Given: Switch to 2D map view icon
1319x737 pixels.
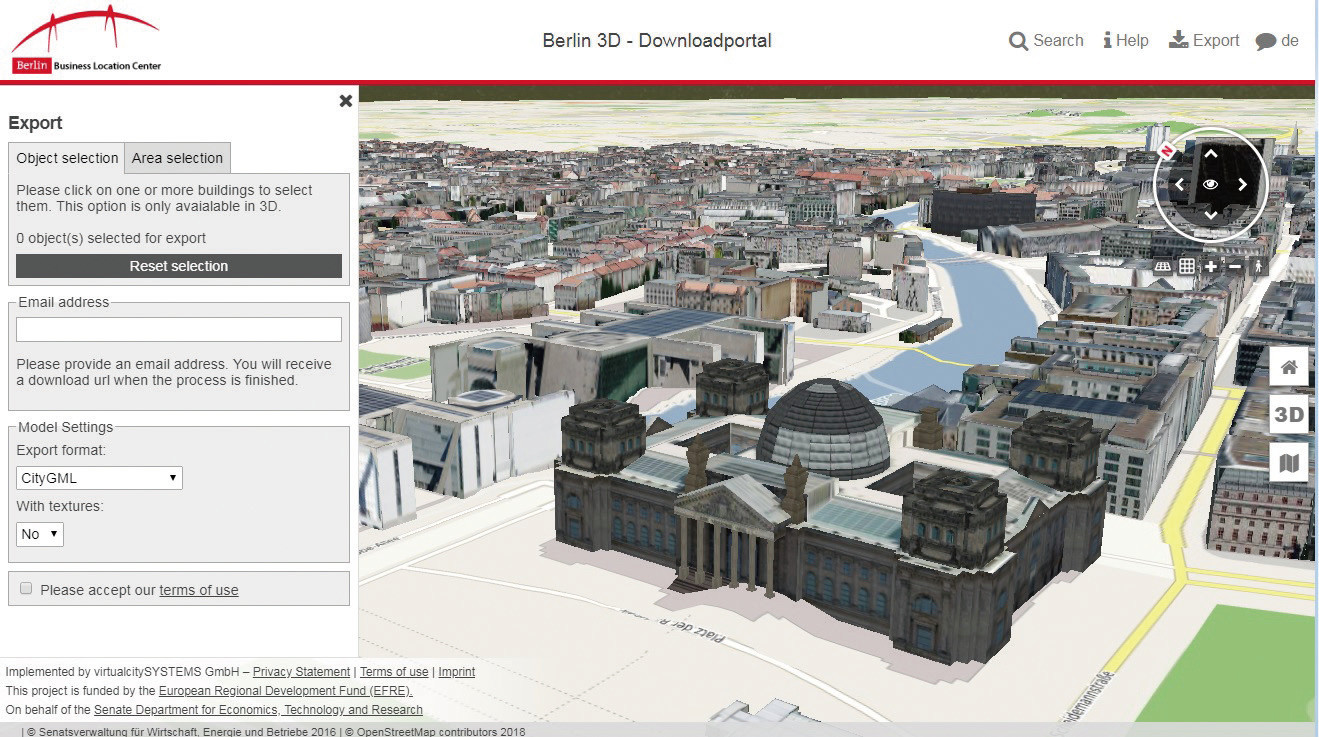Looking at the screenshot, I should click(1289, 462).
